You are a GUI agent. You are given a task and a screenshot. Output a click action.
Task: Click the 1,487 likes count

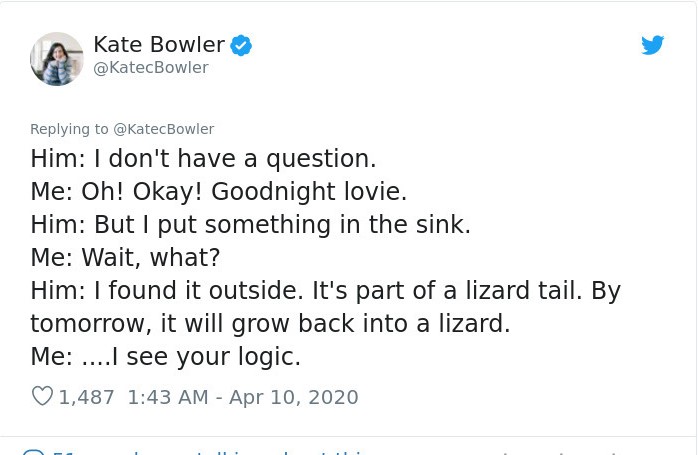click(87, 397)
